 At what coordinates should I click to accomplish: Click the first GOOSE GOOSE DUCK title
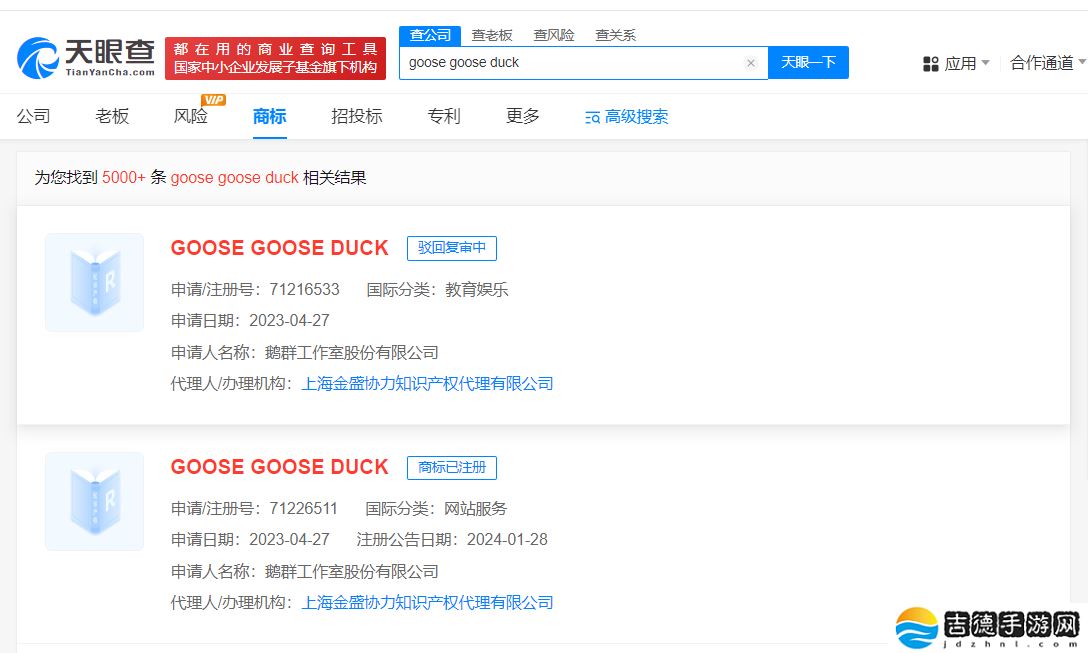point(279,248)
